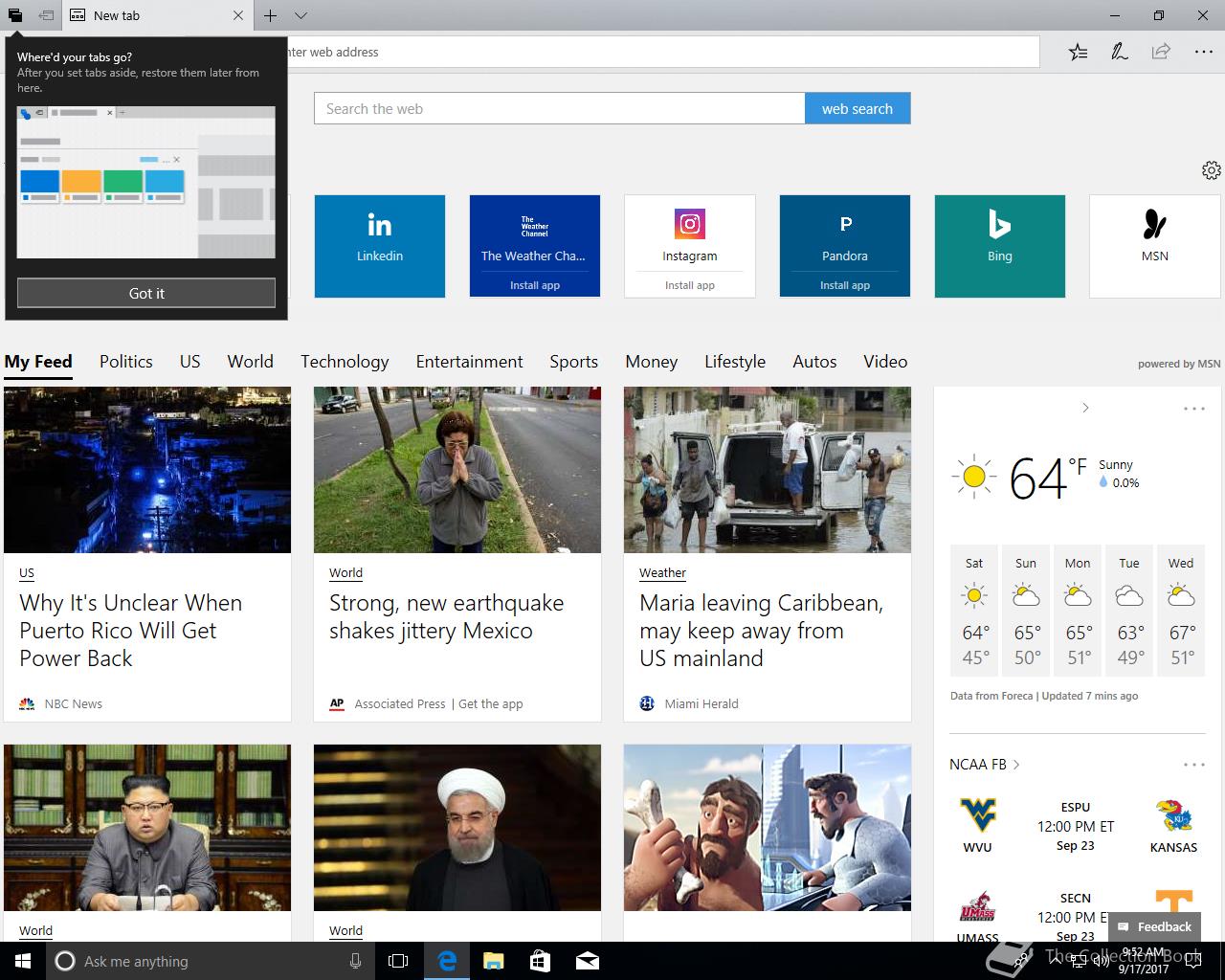Open NCAA FB card more options ellipsis
Image resolution: width=1225 pixels, height=980 pixels.
click(x=1194, y=765)
